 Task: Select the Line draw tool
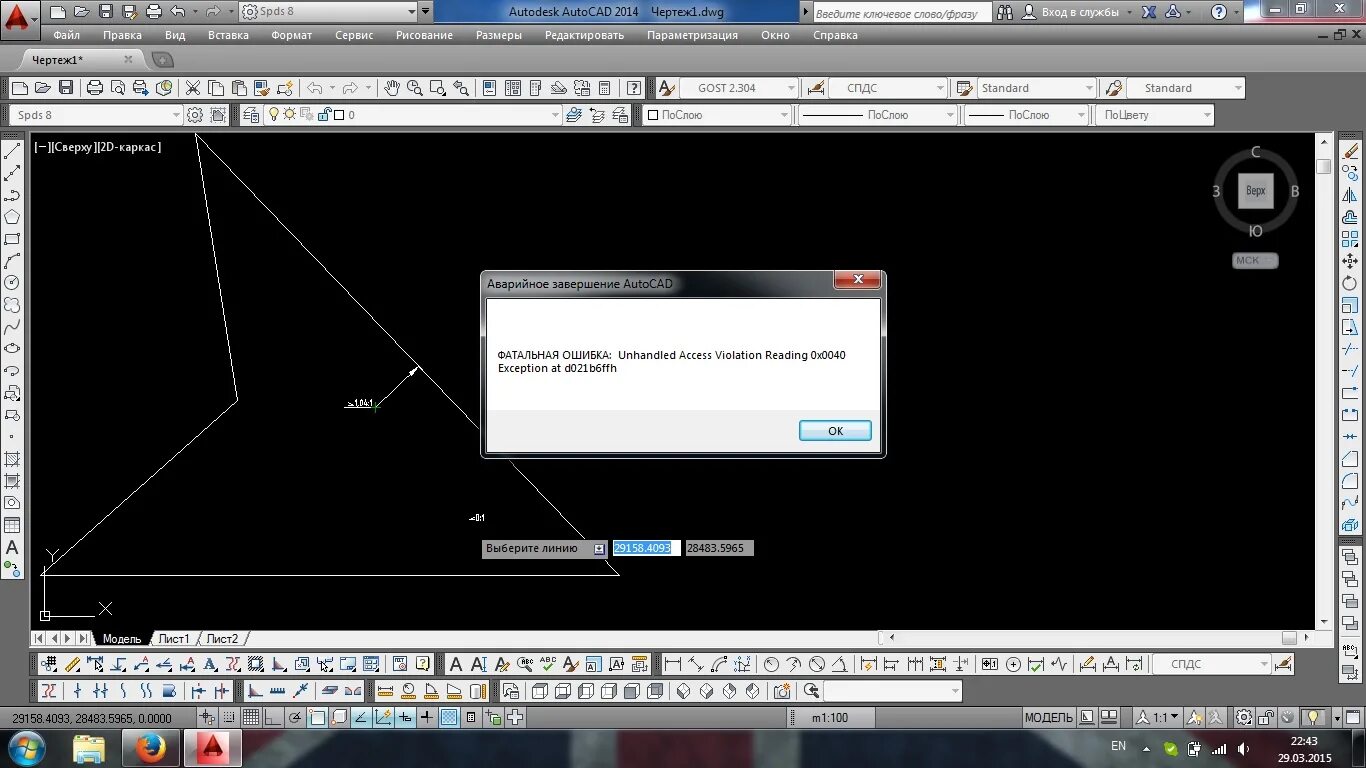click(x=12, y=151)
